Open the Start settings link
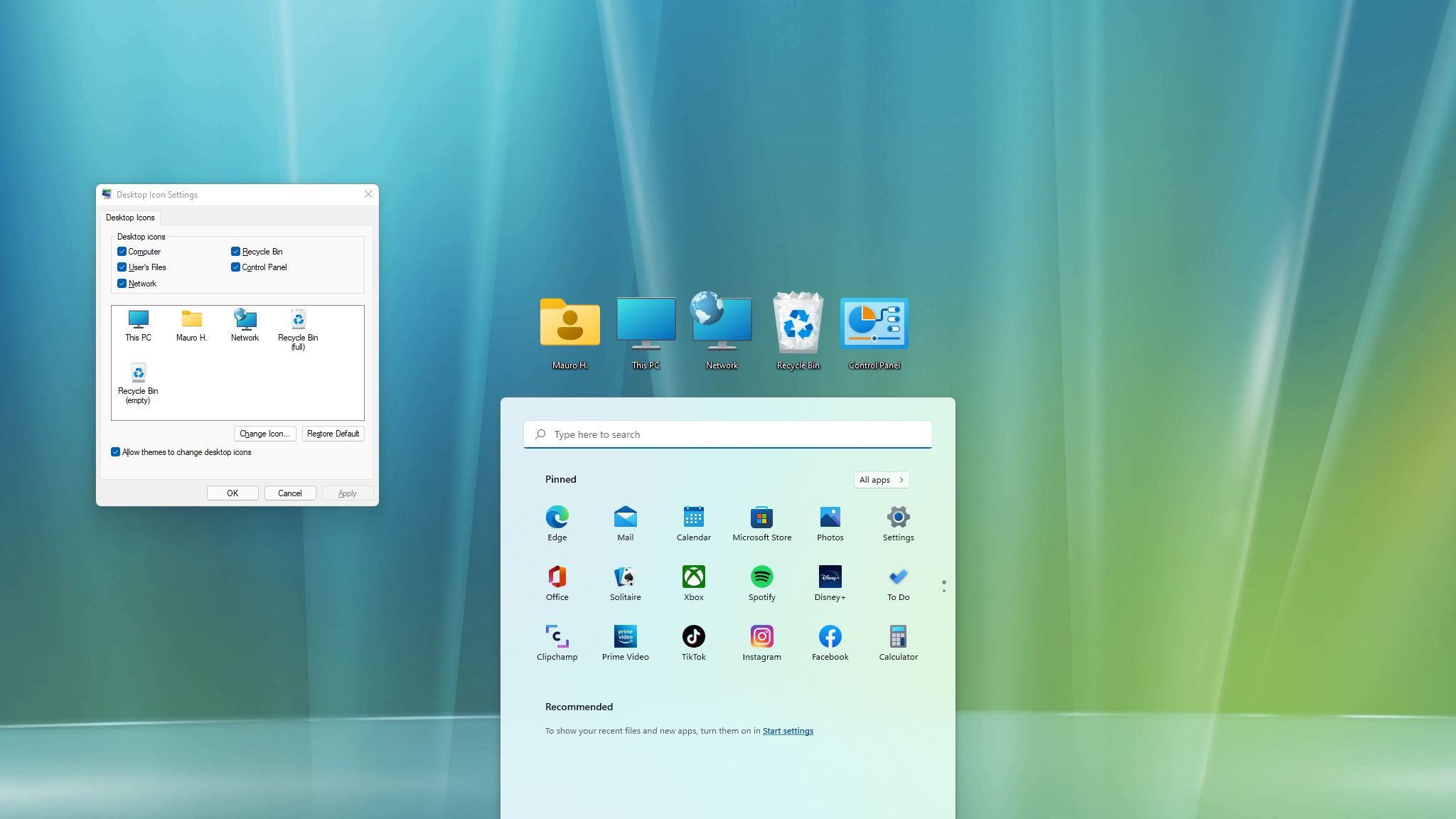This screenshot has width=1456, height=819. [788, 731]
